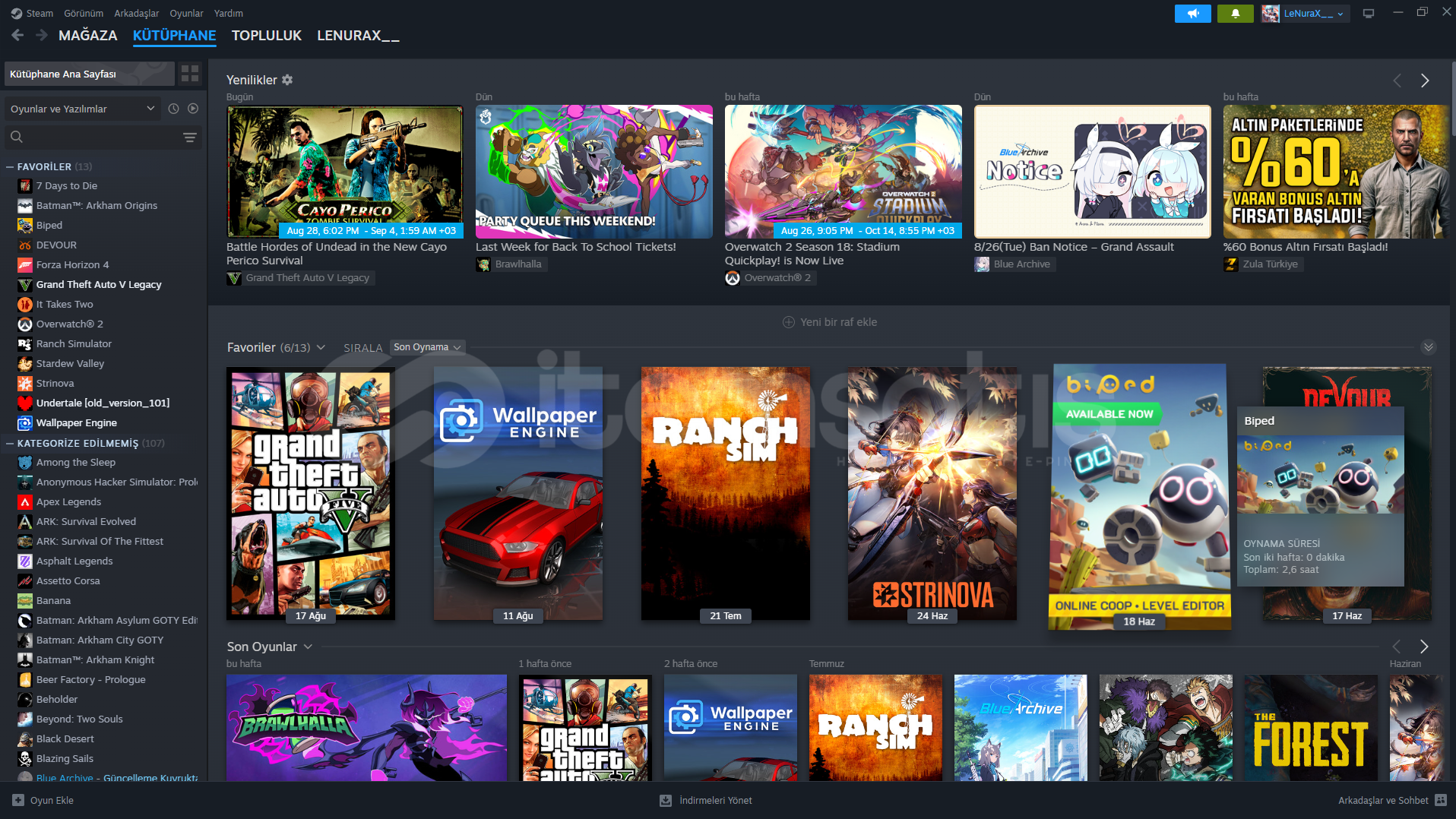This screenshot has height=819, width=1456.
Task: Collapse the KATEGORİZE EDİLMEMİŞ category
Action: (10, 443)
